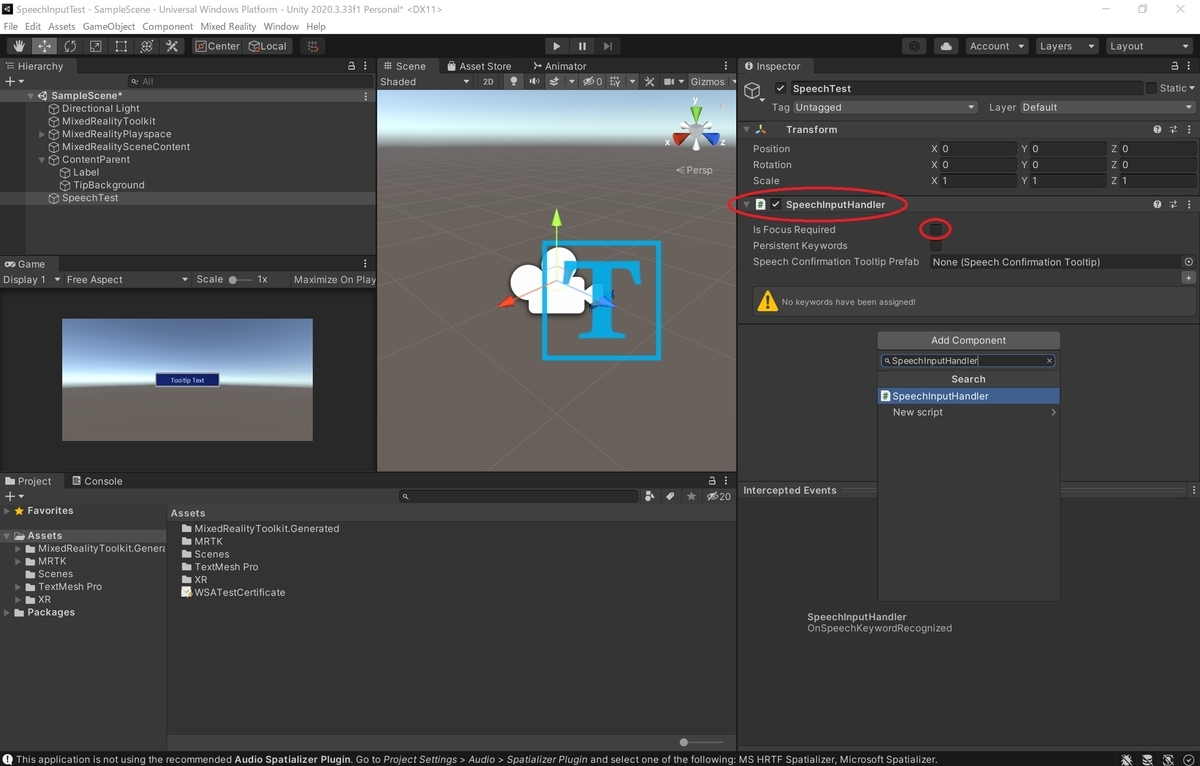1200x766 pixels.
Task: Select the Rotate tool in toolbar
Action: click(x=70, y=46)
